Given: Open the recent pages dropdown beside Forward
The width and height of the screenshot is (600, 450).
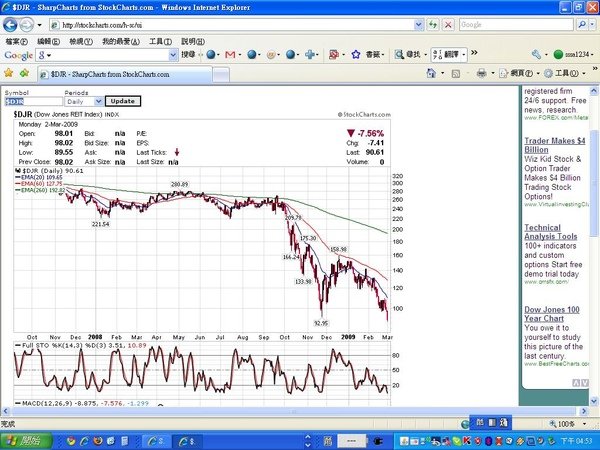Looking at the screenshot, I should pos(39,25).
